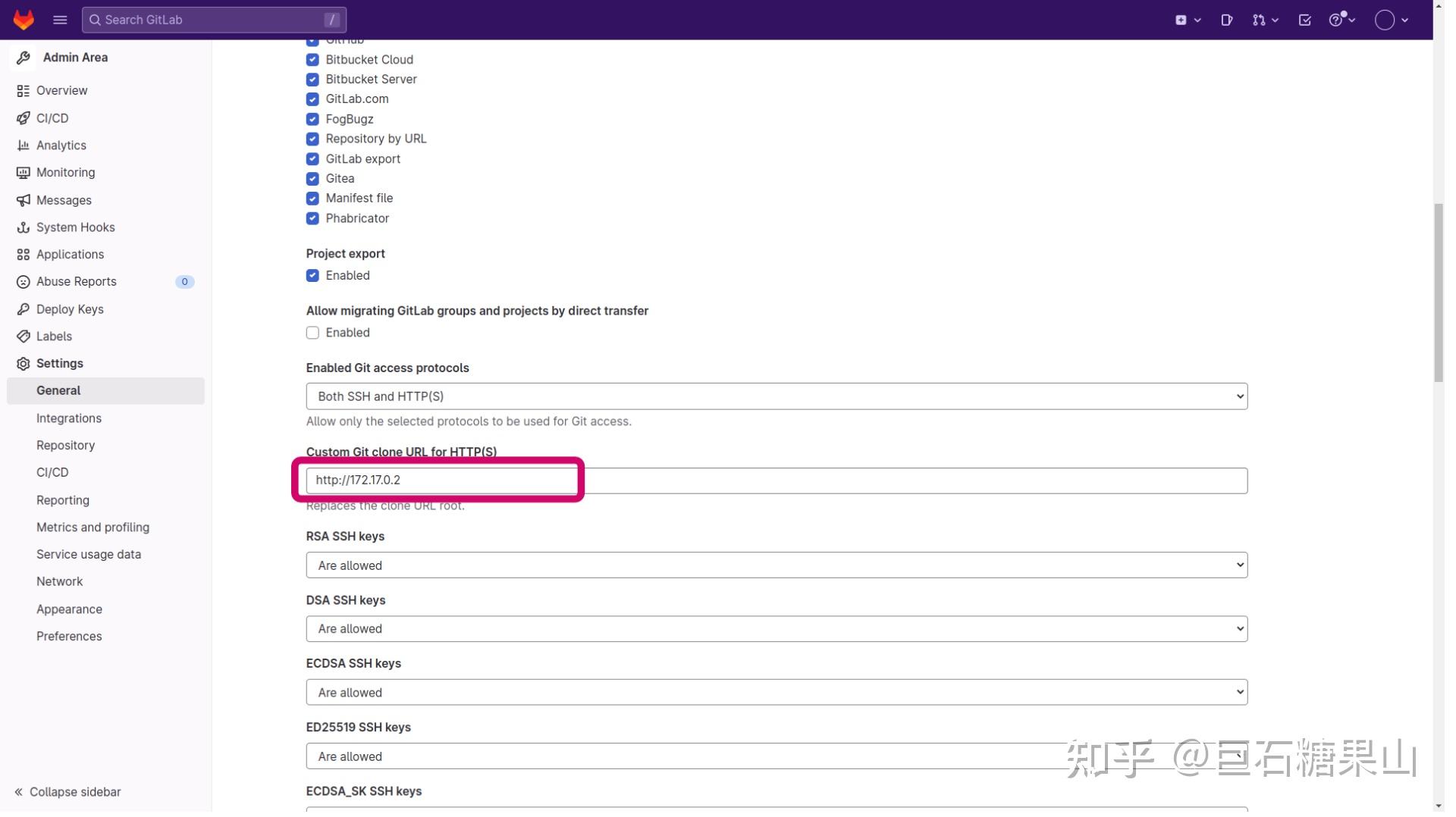1456x817 pixels.
Task: Select the System Hooks sidebar entry
Action: point(75,227)
